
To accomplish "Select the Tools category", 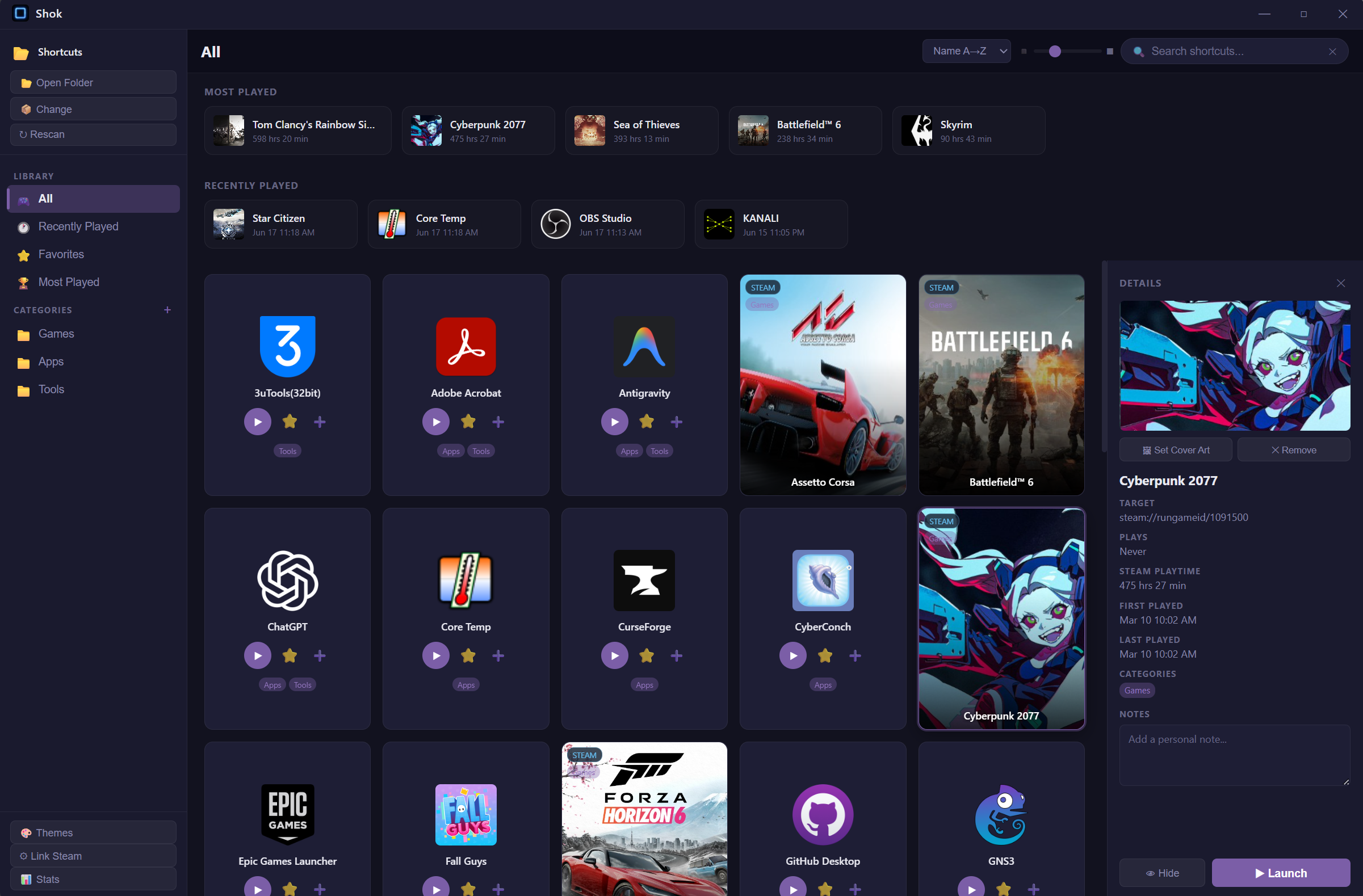I will pos(93,389).
